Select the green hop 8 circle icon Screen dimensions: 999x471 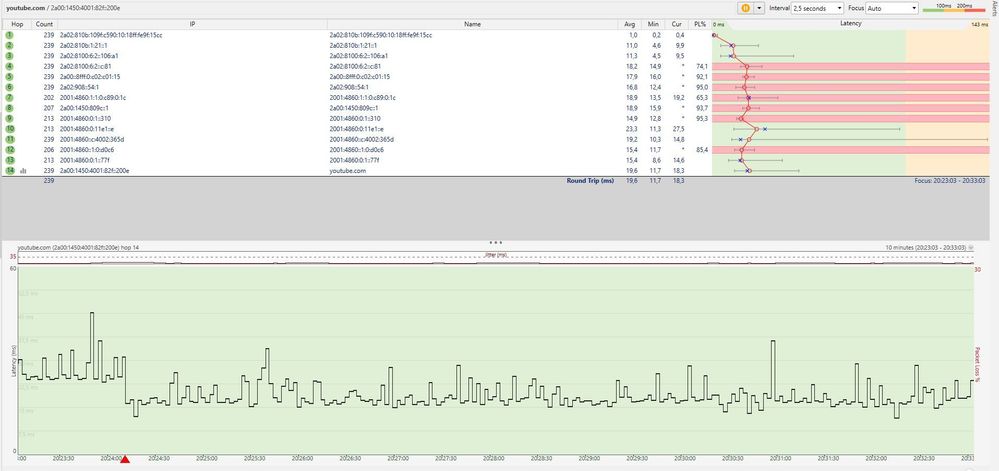[10, 108]
